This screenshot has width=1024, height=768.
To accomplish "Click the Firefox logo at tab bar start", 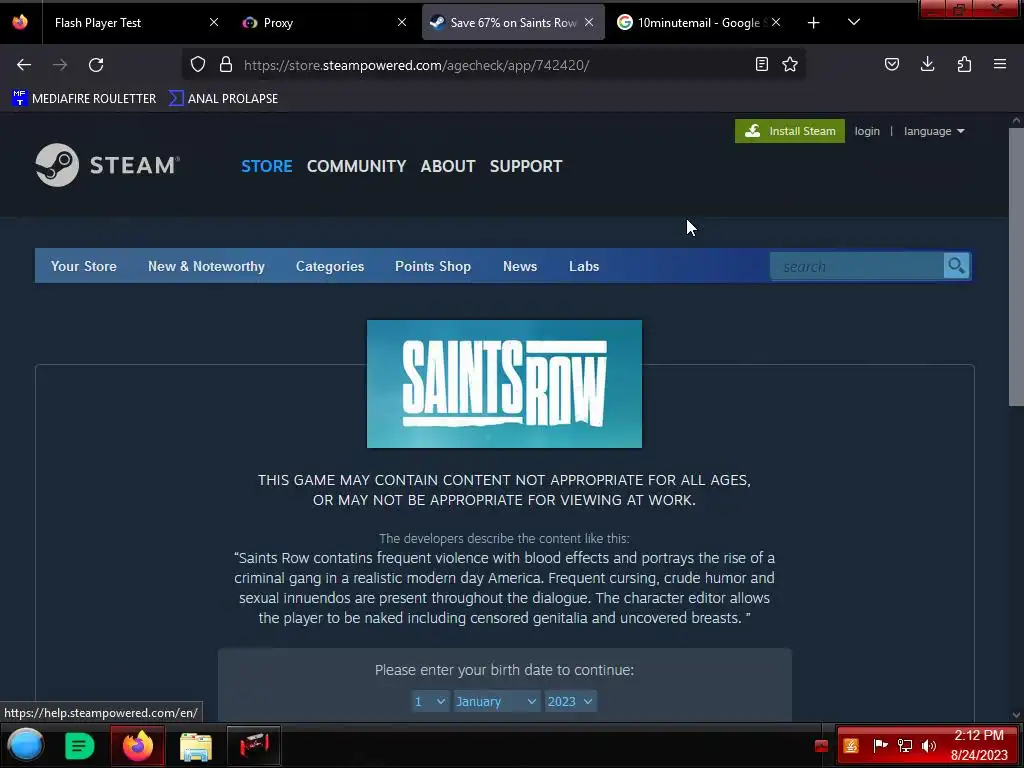I will pos(20,22).
